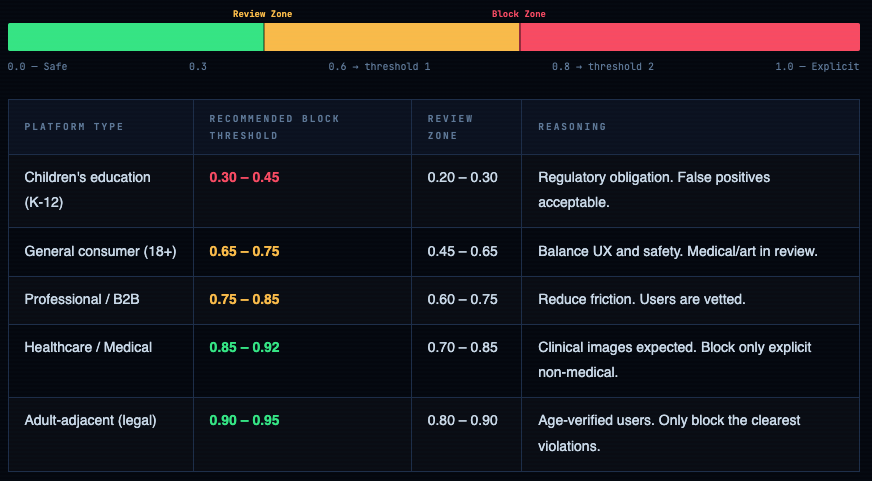The width and height of the screenshot is (872, 481).
Task: Click the 0.70 – 0.85 review zone value
Action: pyautogui.click(x=462, y=347)
